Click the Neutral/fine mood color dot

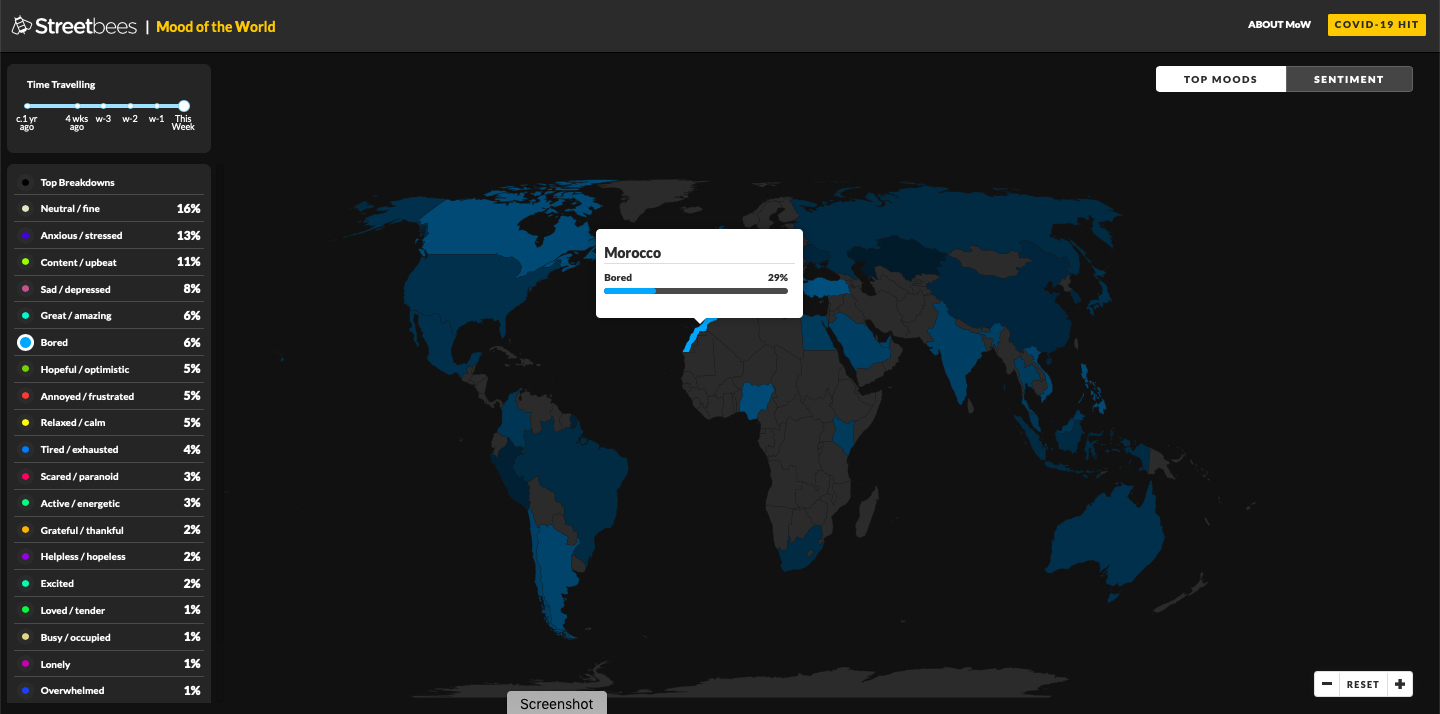click(x=25, y=208)
